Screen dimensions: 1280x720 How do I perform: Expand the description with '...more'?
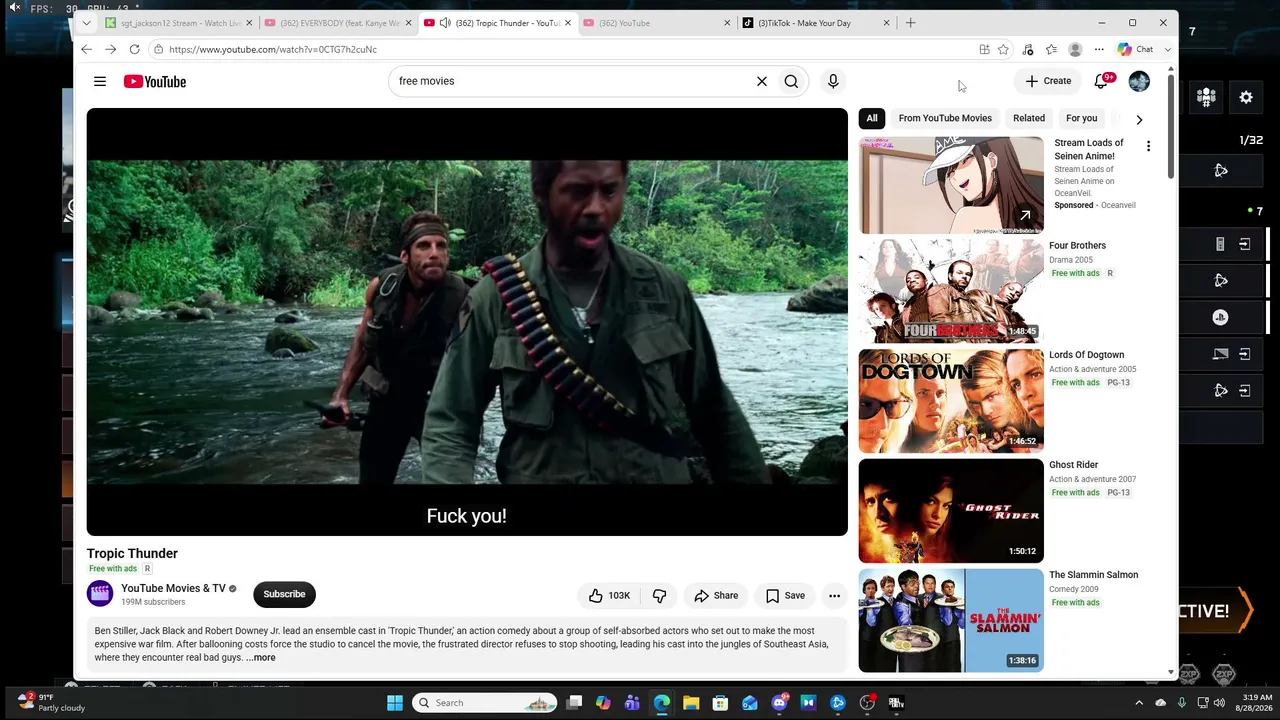[261, 658]
